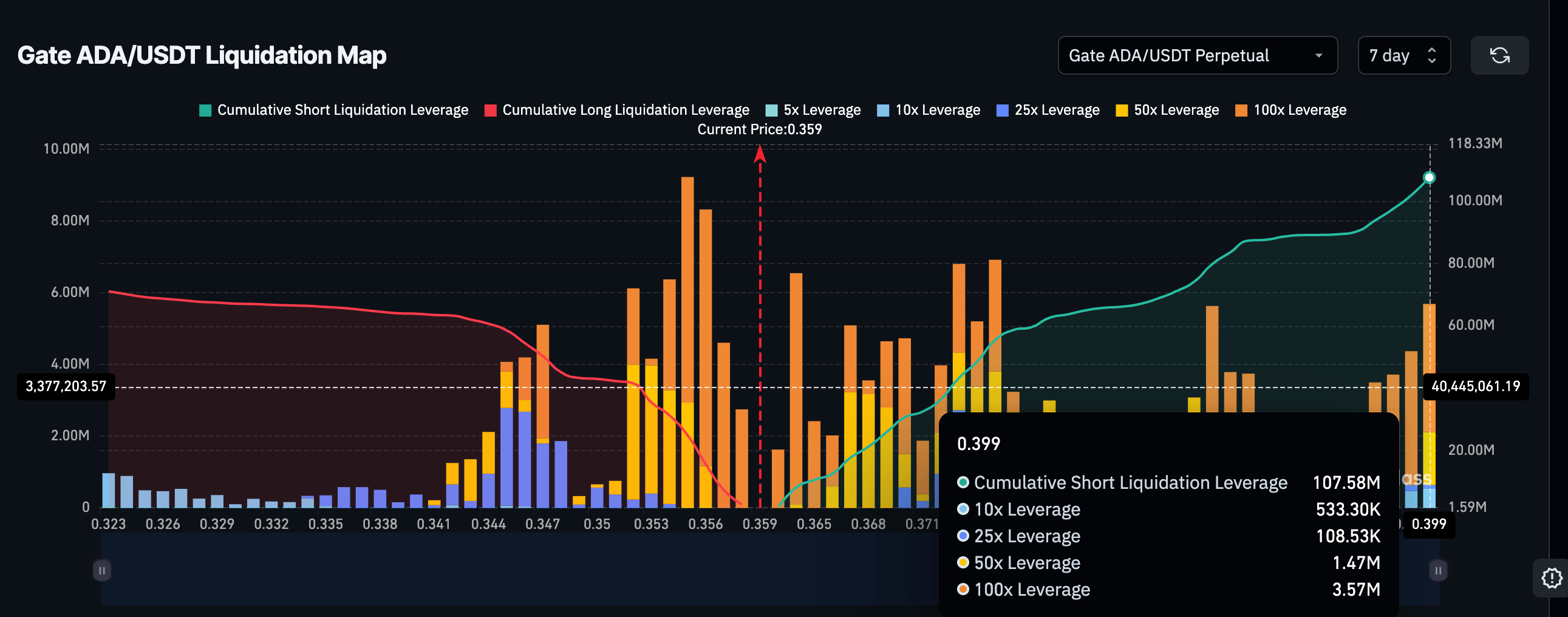
Task: Toggle the 100x Leverage legend item
Action: 1290,110
